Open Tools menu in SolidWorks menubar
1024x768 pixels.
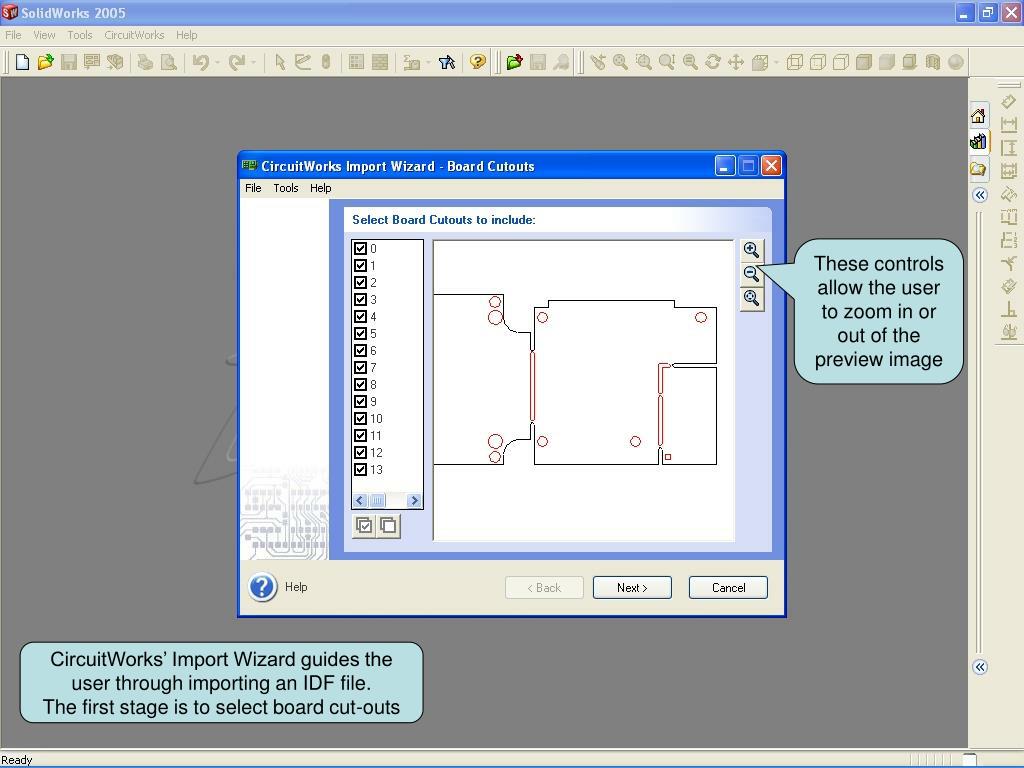click(x=80, y=35)
